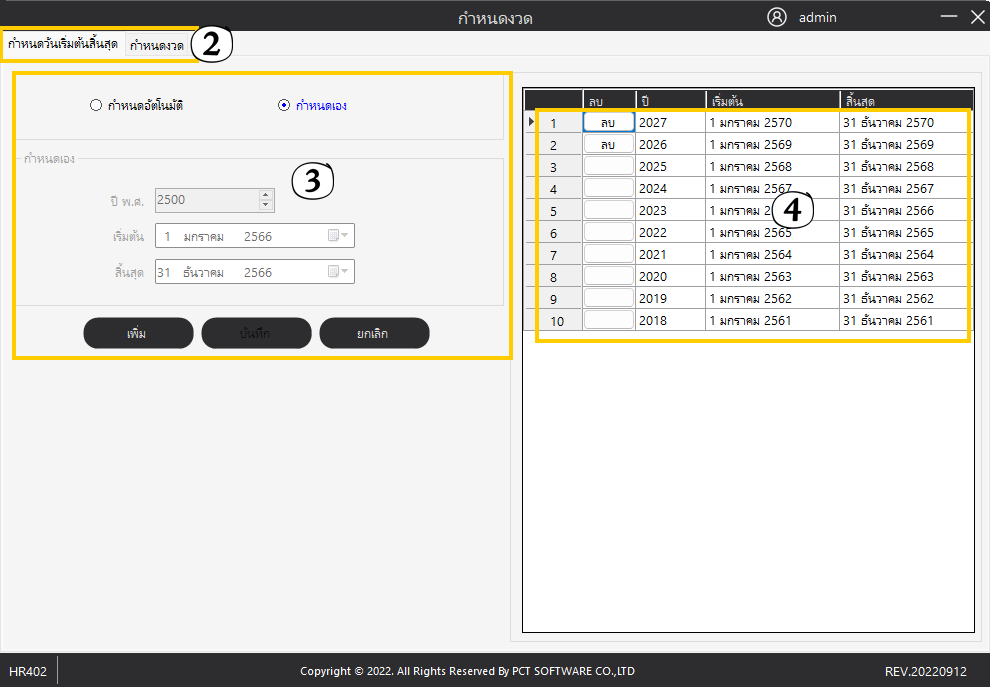This screenshot has width=990, height=687.
Task: Switch to the กำหนดงวด tab
Action: (x=157, y=46)
